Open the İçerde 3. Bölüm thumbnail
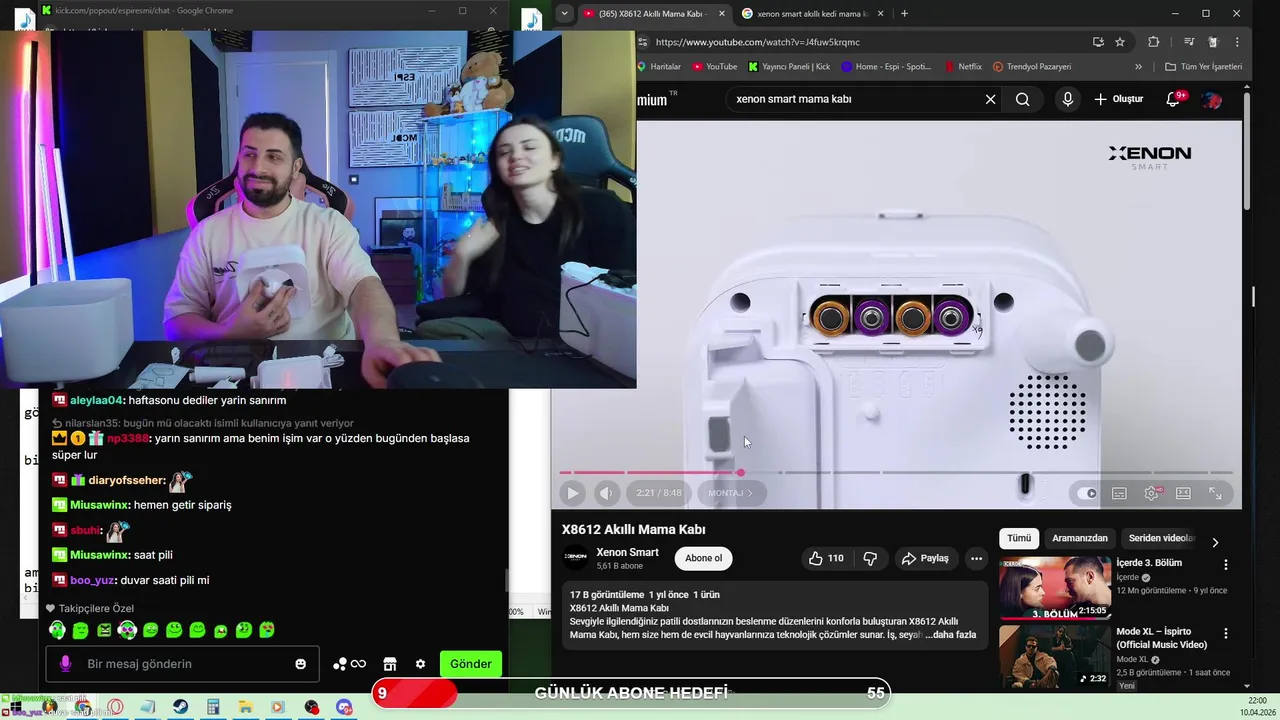Screen dimensions: 1280x720 click(x=1054, y=588)
